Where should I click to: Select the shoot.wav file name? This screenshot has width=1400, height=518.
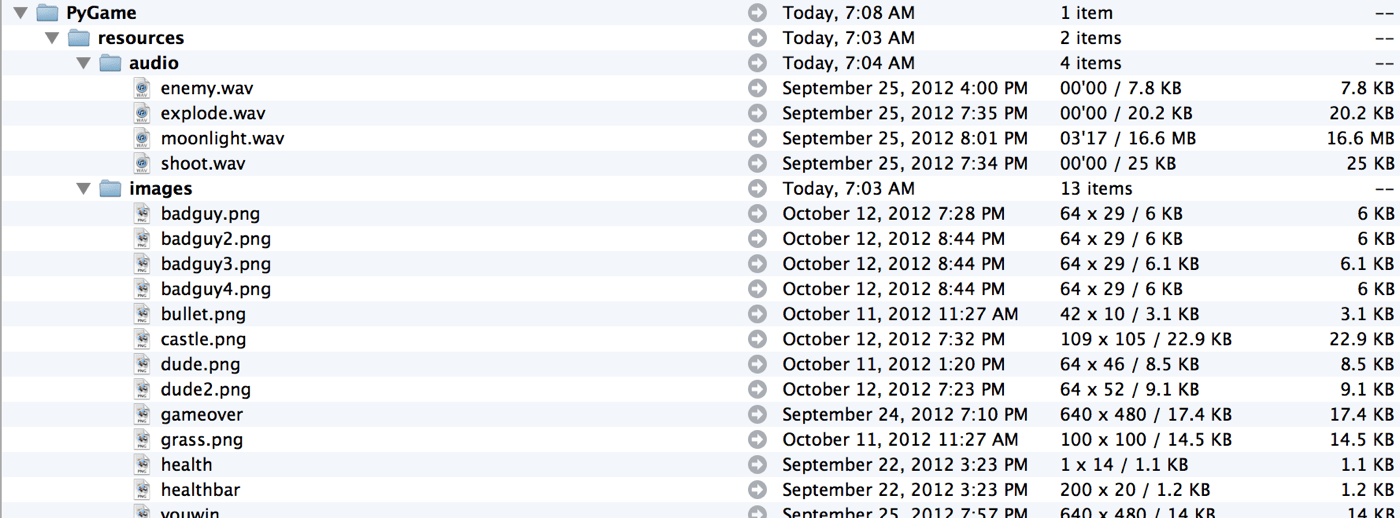(x=202, y=163)
